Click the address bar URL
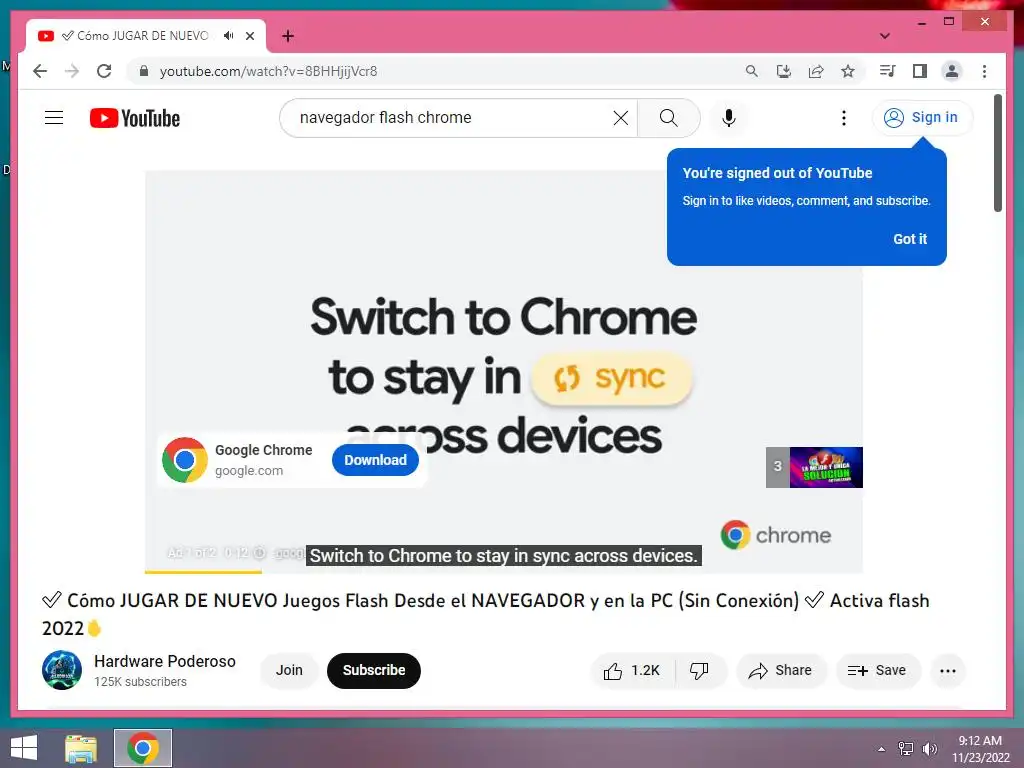The height and width of the screenshot is (768, 1024). coord(268,71)
